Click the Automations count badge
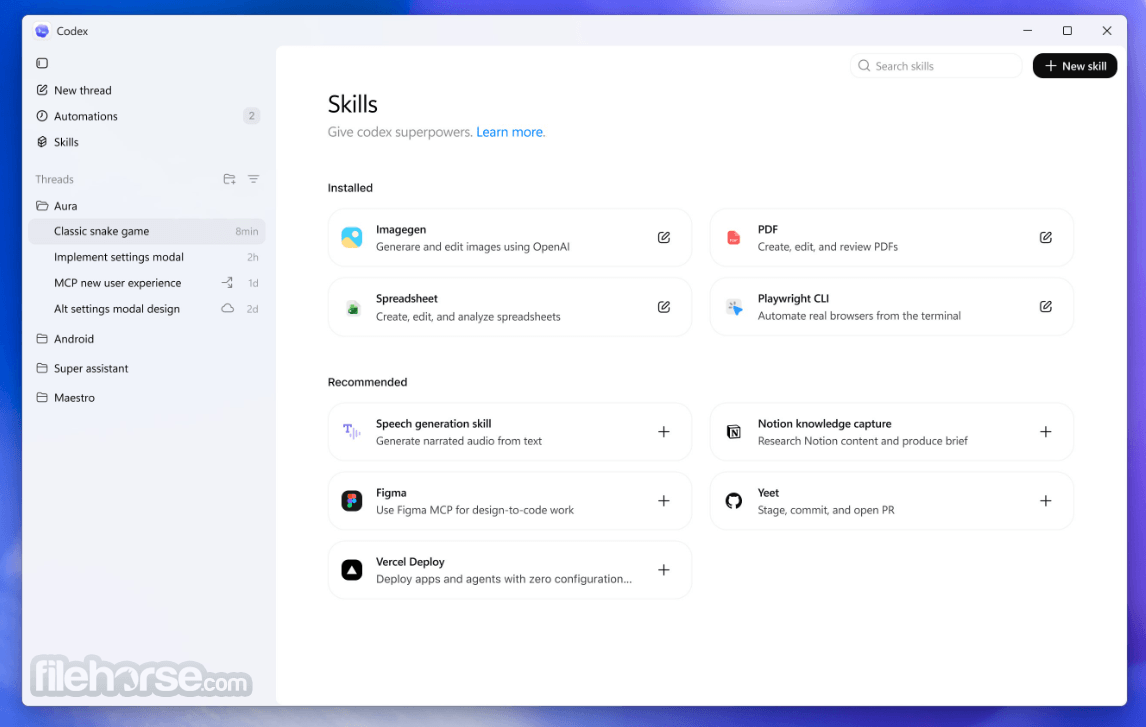This screenshot has width=1146, height=727. coord(251,116)
